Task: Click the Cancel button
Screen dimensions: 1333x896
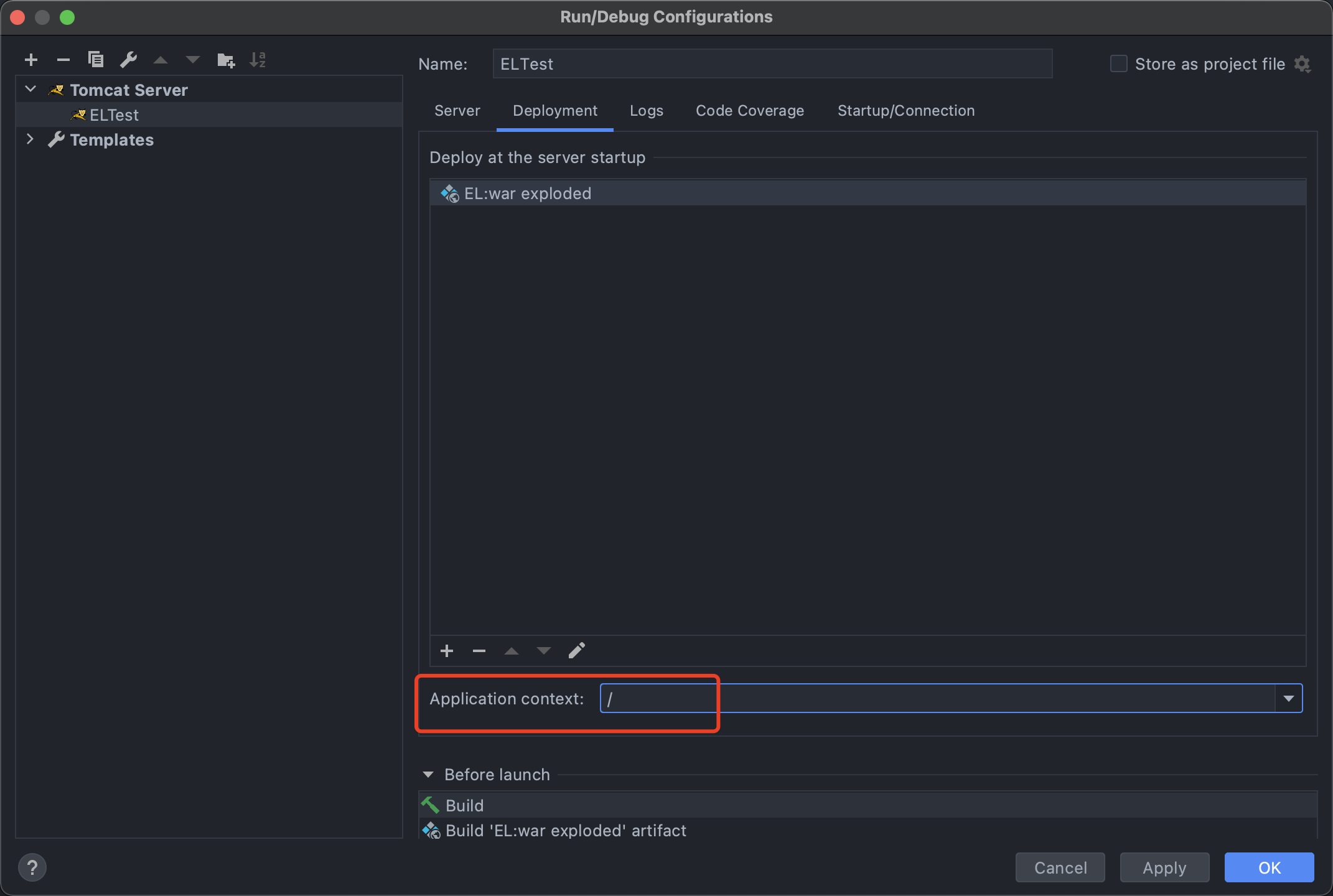Action: coord(1060,867)
